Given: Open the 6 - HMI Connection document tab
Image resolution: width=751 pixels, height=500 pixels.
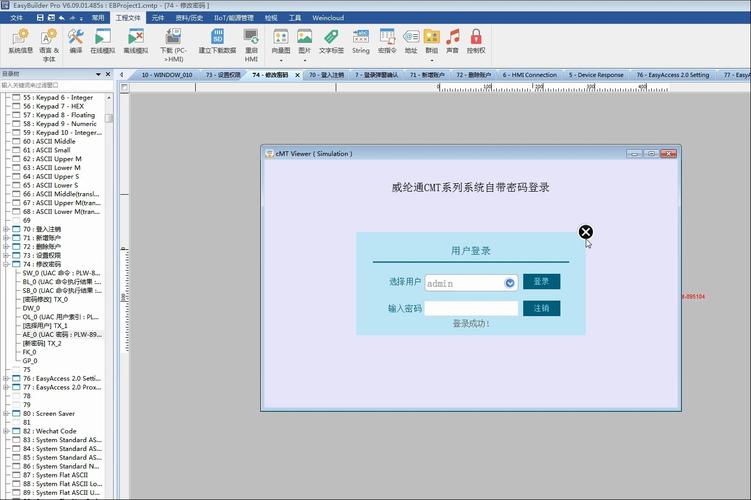Looking at the screenshot, I should point(530,75).
